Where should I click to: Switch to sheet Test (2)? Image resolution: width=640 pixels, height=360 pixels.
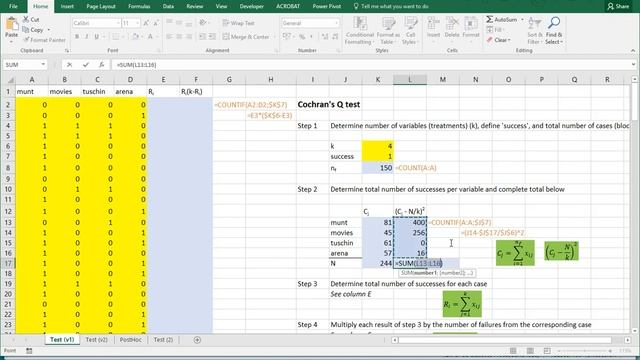click(163, 340)
